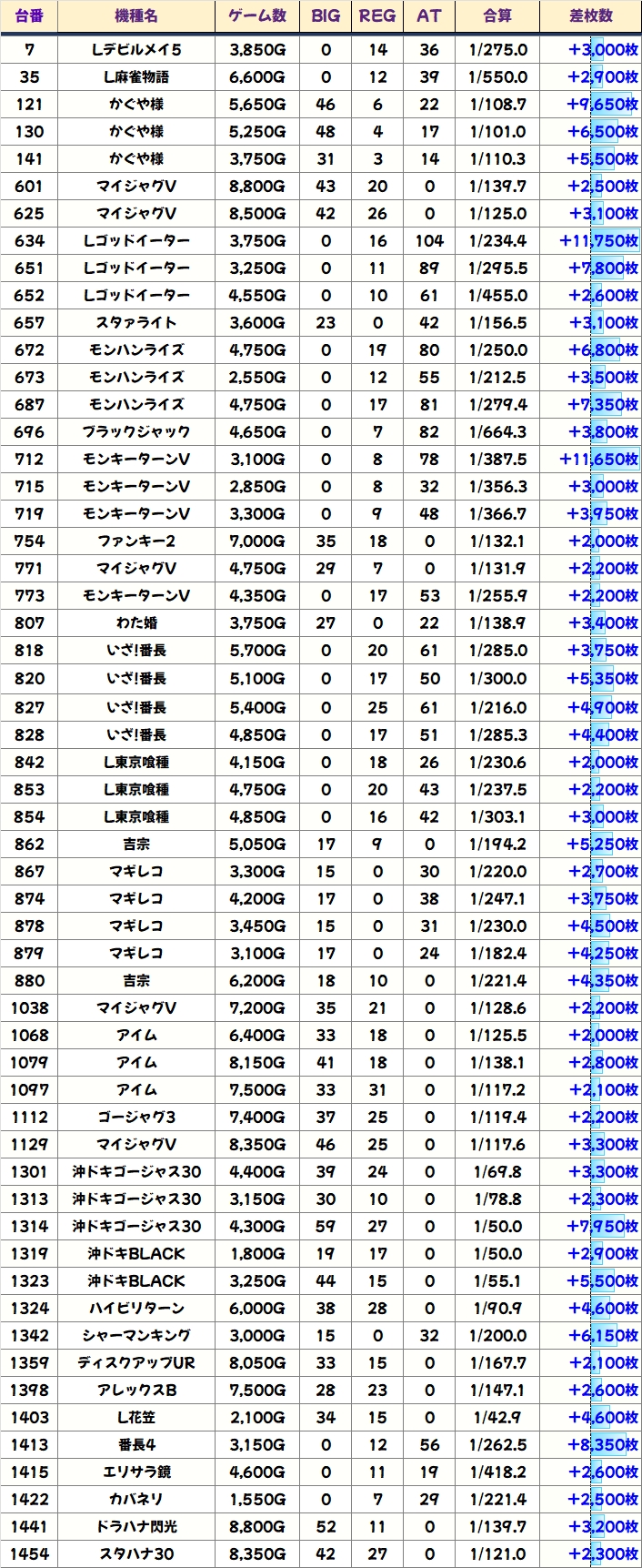Select machine name Lデビルメイ5
The image size is (642, 1568).
coord(136,50)
